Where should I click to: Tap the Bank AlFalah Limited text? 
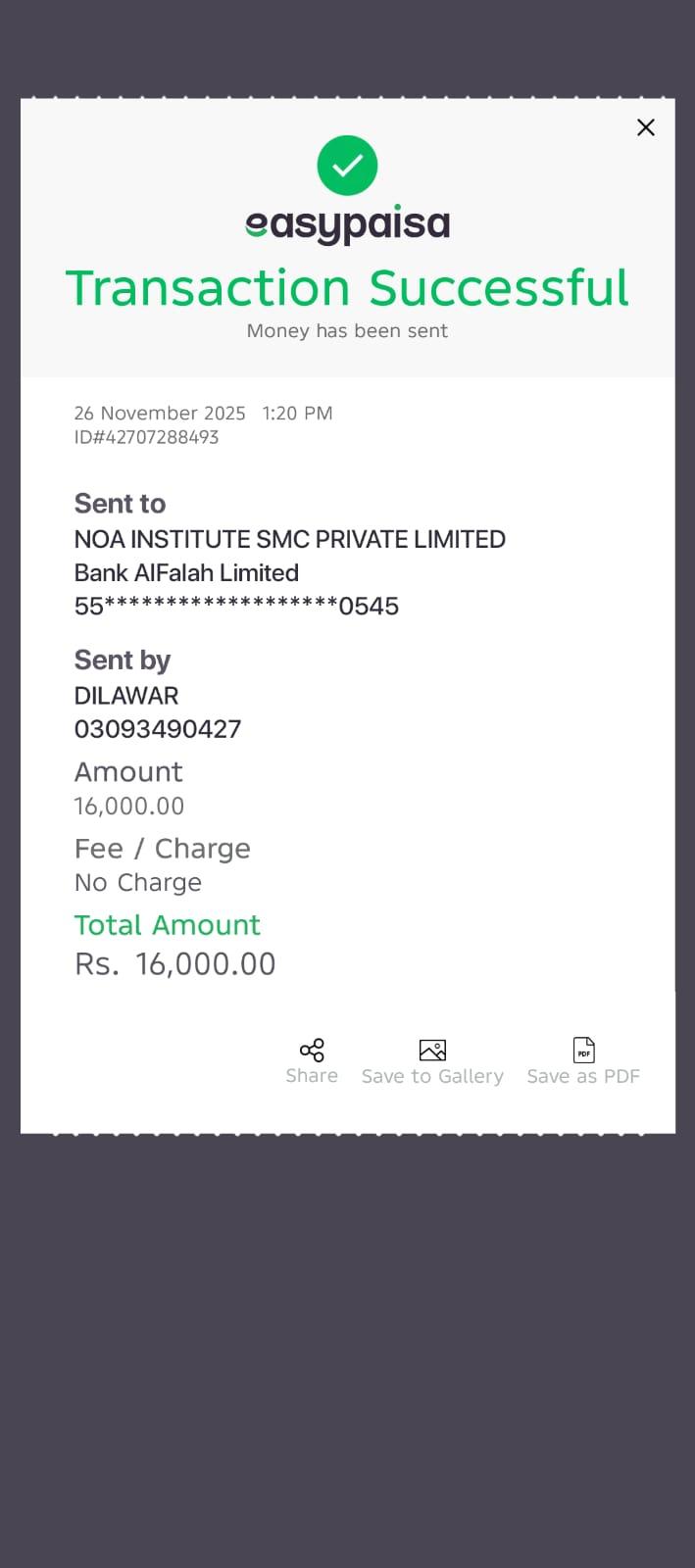click(x=186, y=573)
